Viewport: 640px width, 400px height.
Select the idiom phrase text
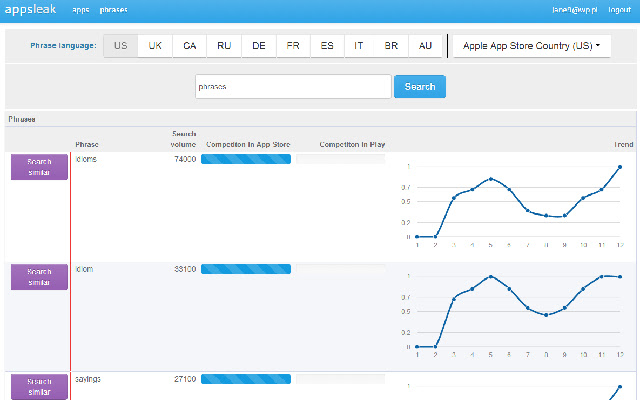(84, 269)
